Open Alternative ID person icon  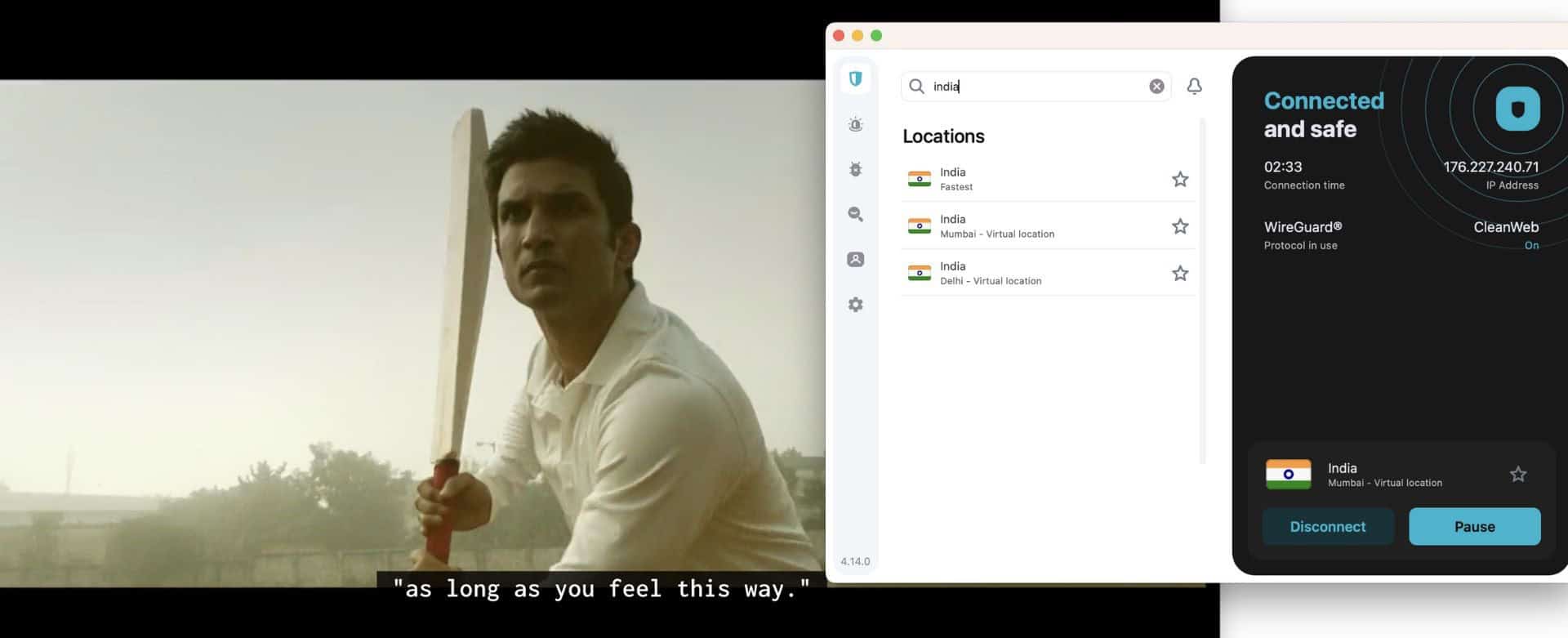[x=855, y=260]
